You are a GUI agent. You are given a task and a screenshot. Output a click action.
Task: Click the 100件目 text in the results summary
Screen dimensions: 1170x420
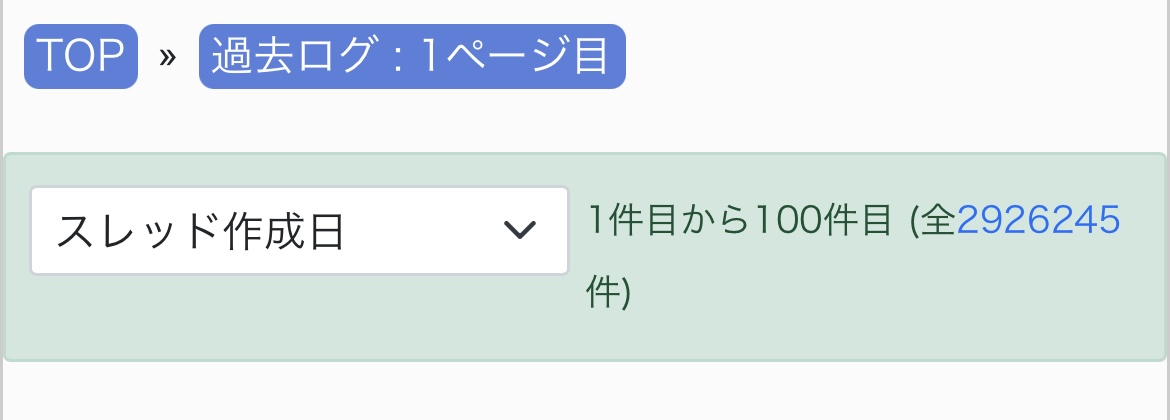[x=824, y=220]
